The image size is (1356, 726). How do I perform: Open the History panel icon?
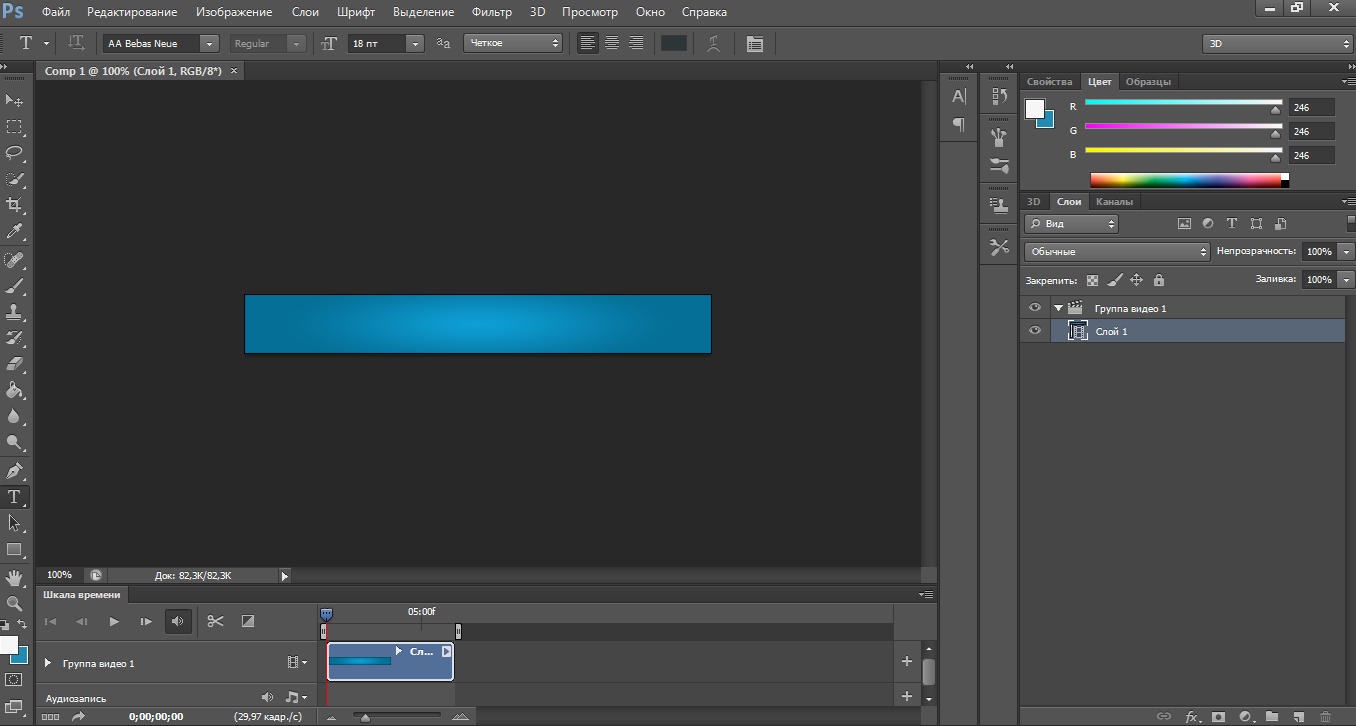point(999,96)
